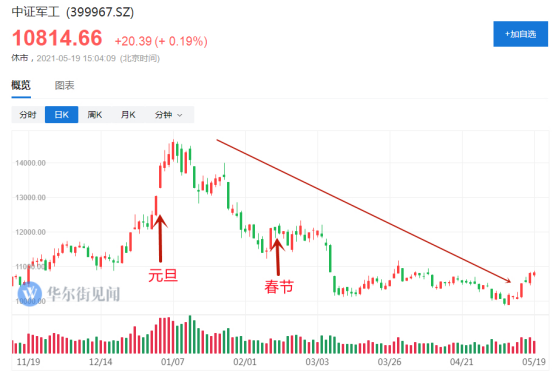The height and width of the screenshot is (374, 553).
Task: Click the index title 中证军工 (399967.SZ)
Action: [x=73, y=12]
